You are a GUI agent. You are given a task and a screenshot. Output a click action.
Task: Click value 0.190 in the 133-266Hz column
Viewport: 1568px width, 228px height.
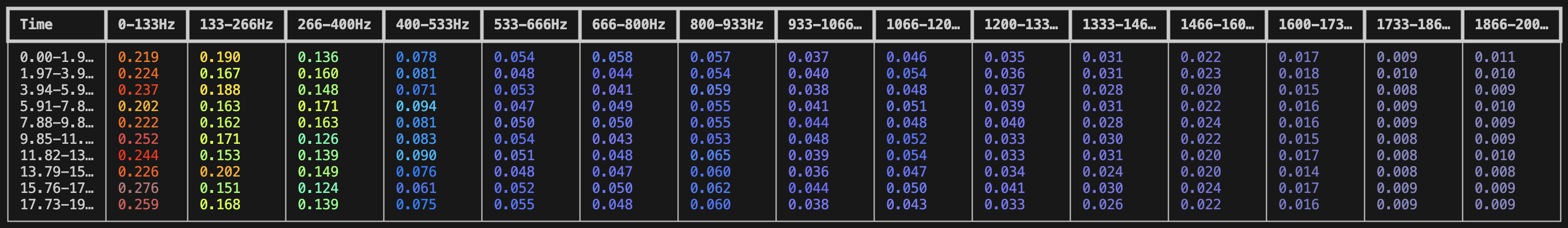[219, 57]
